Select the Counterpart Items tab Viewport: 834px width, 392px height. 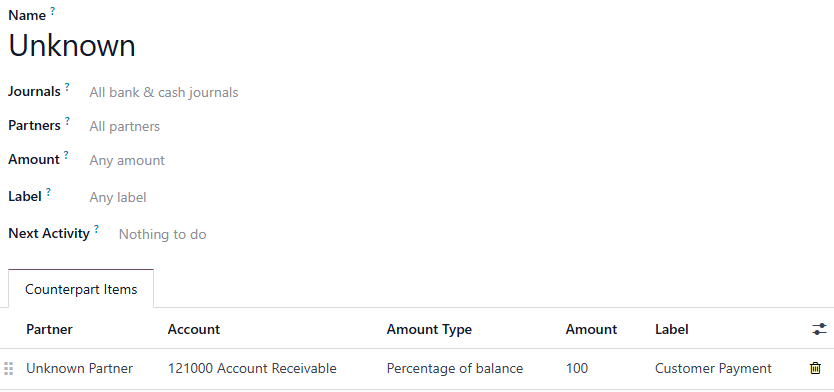click(81, 289)
